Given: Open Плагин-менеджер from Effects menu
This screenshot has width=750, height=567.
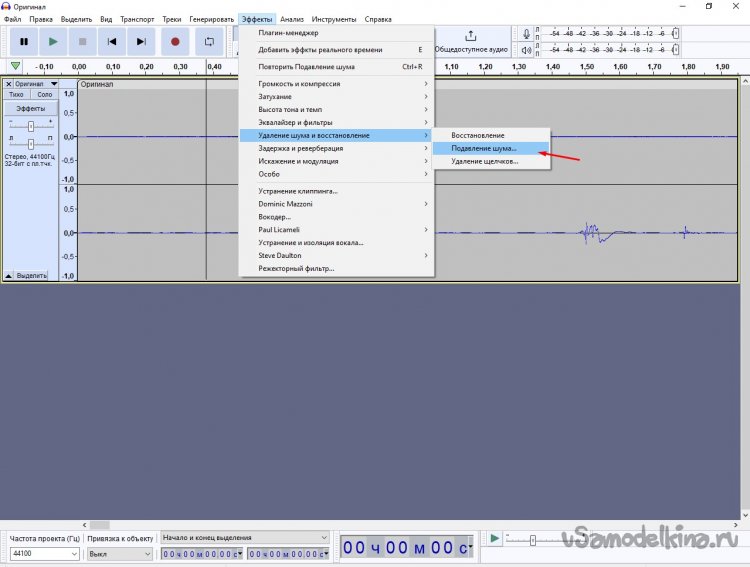Looking at the screenshot, I should (288, 33).
